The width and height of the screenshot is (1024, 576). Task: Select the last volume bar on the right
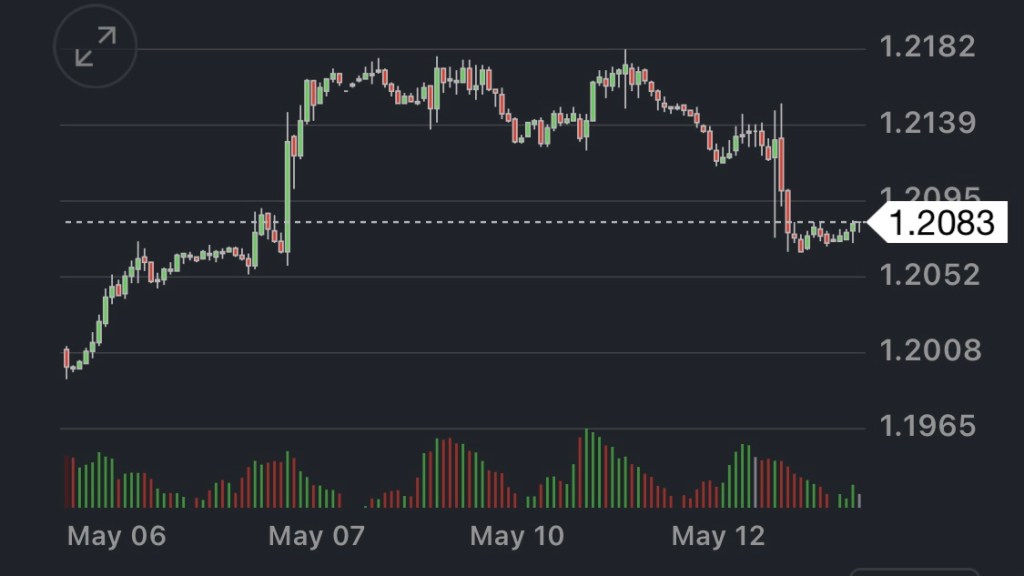coord(859,500)
